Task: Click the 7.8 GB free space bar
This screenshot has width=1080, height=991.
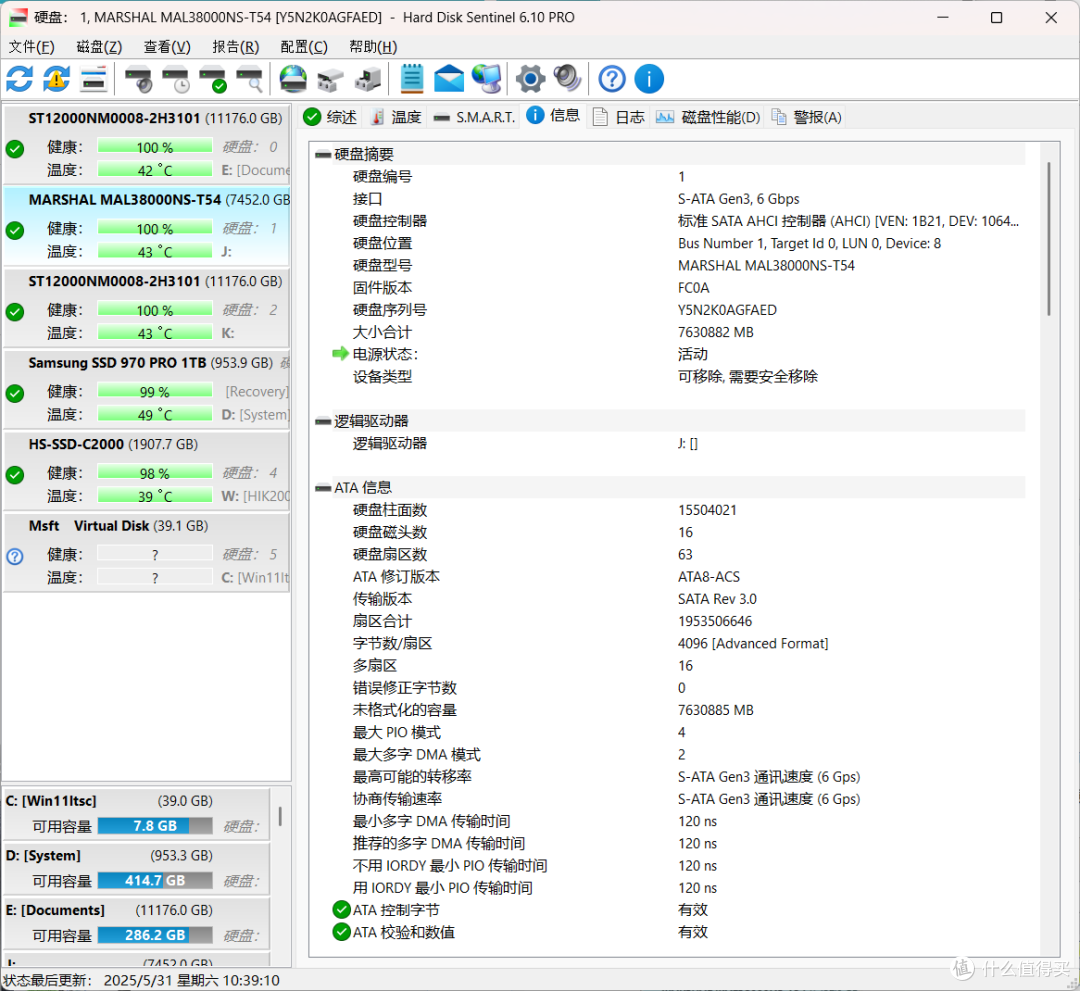Action: coord(155,826)
